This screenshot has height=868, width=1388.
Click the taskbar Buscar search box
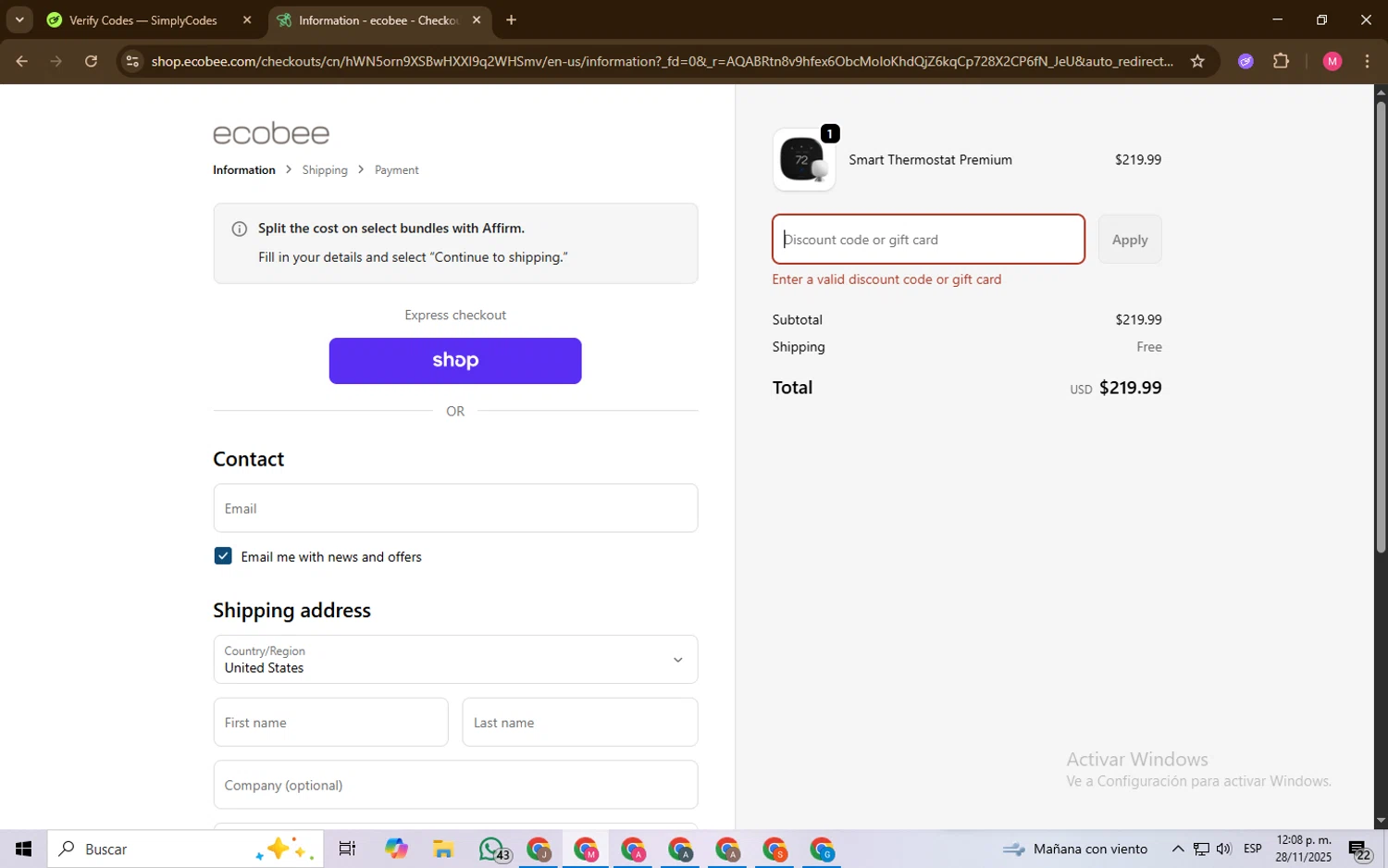coord(185,849)
